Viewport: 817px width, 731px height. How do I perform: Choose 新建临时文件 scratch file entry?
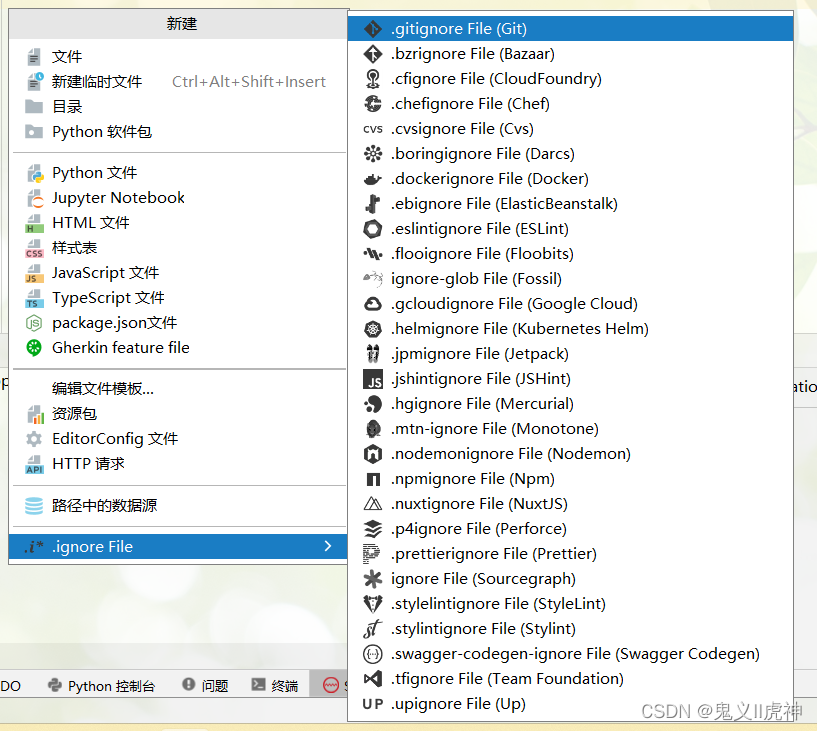[178, 81]
